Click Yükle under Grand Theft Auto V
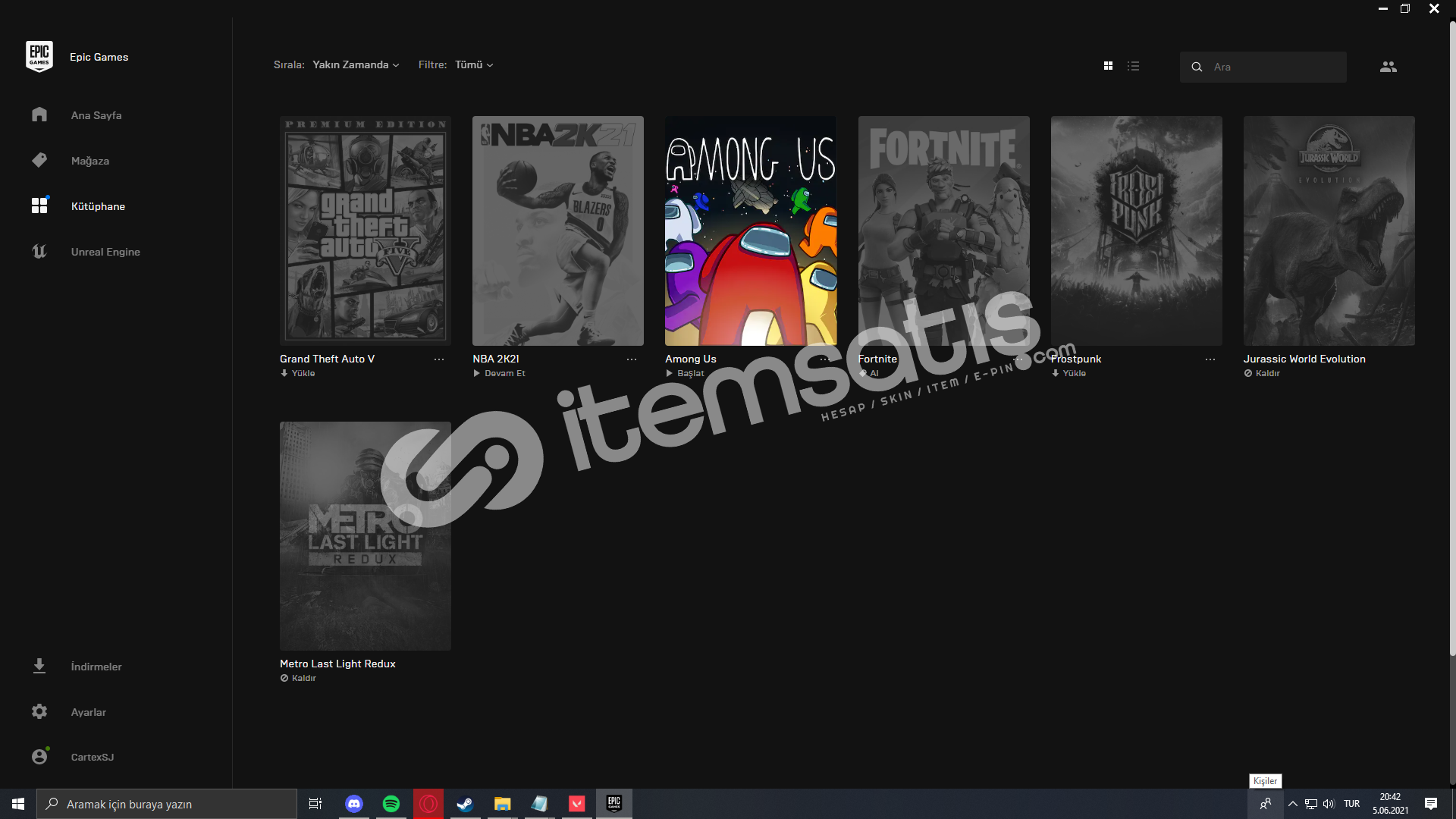The width and height of the screenshot is (1456, 819). tap(297, 373)
